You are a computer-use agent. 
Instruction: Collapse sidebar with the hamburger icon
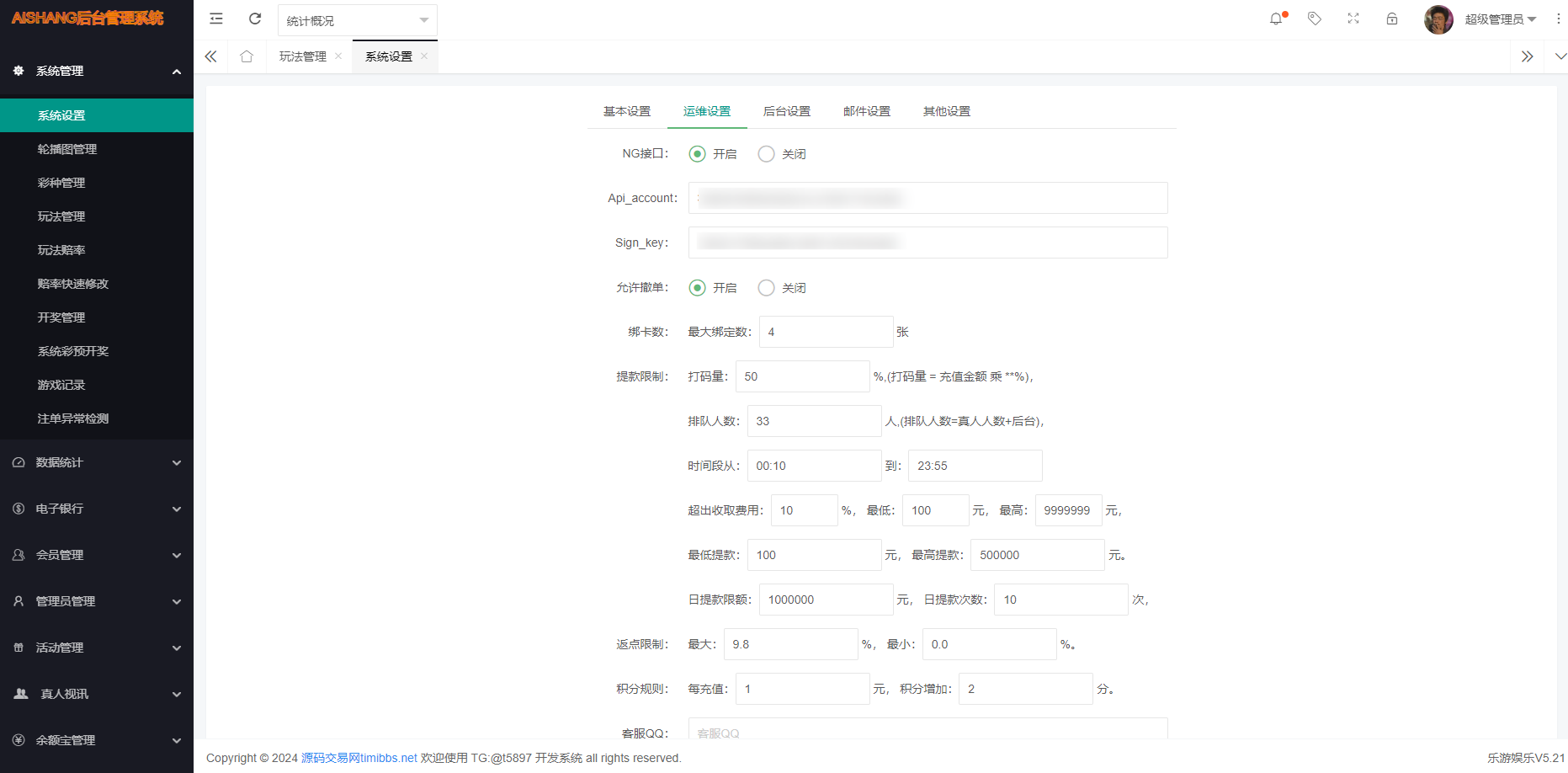click(216, 18)
